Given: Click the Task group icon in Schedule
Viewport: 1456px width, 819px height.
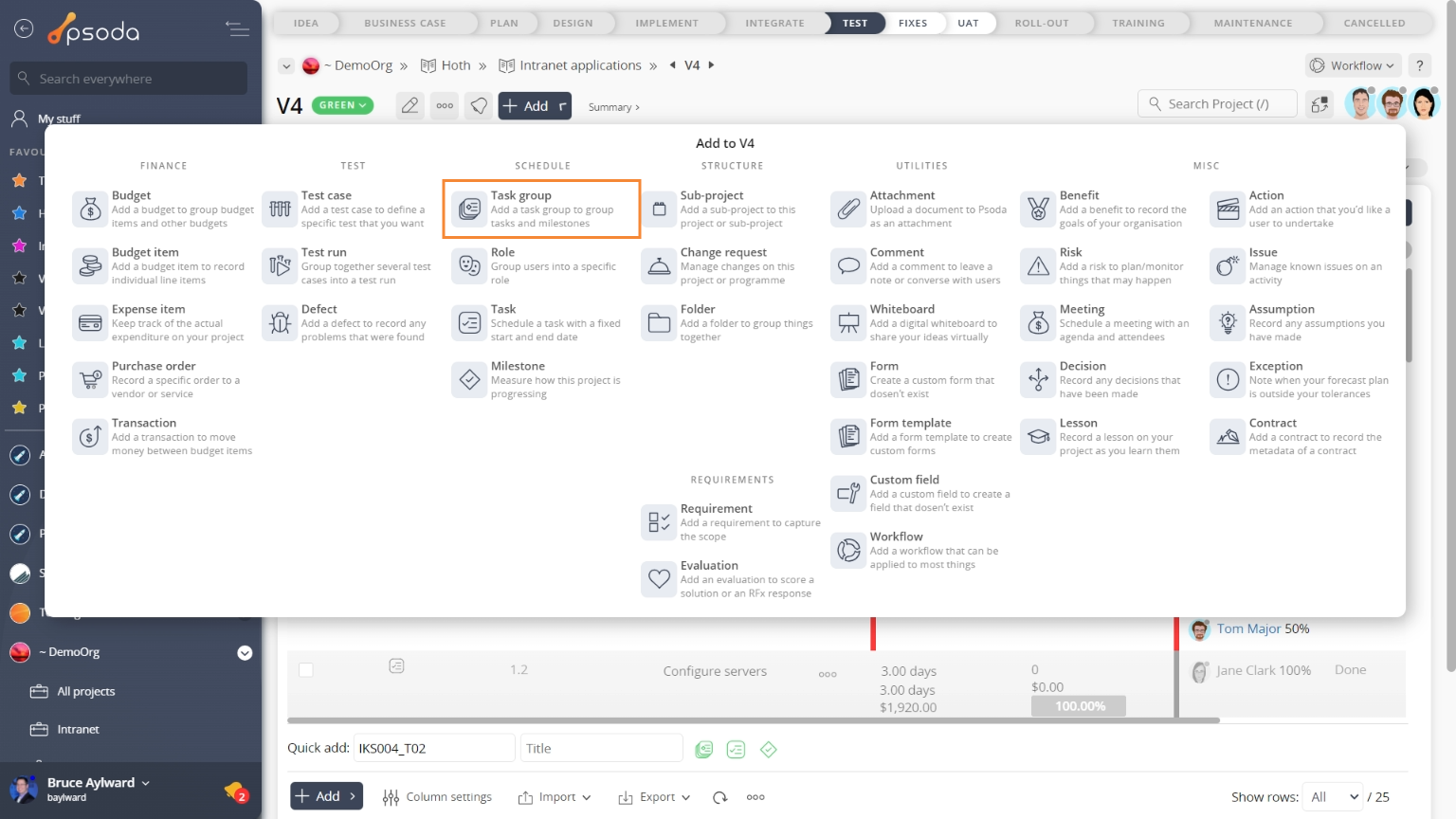Looking at the screenshot, I should coord(469,209).
